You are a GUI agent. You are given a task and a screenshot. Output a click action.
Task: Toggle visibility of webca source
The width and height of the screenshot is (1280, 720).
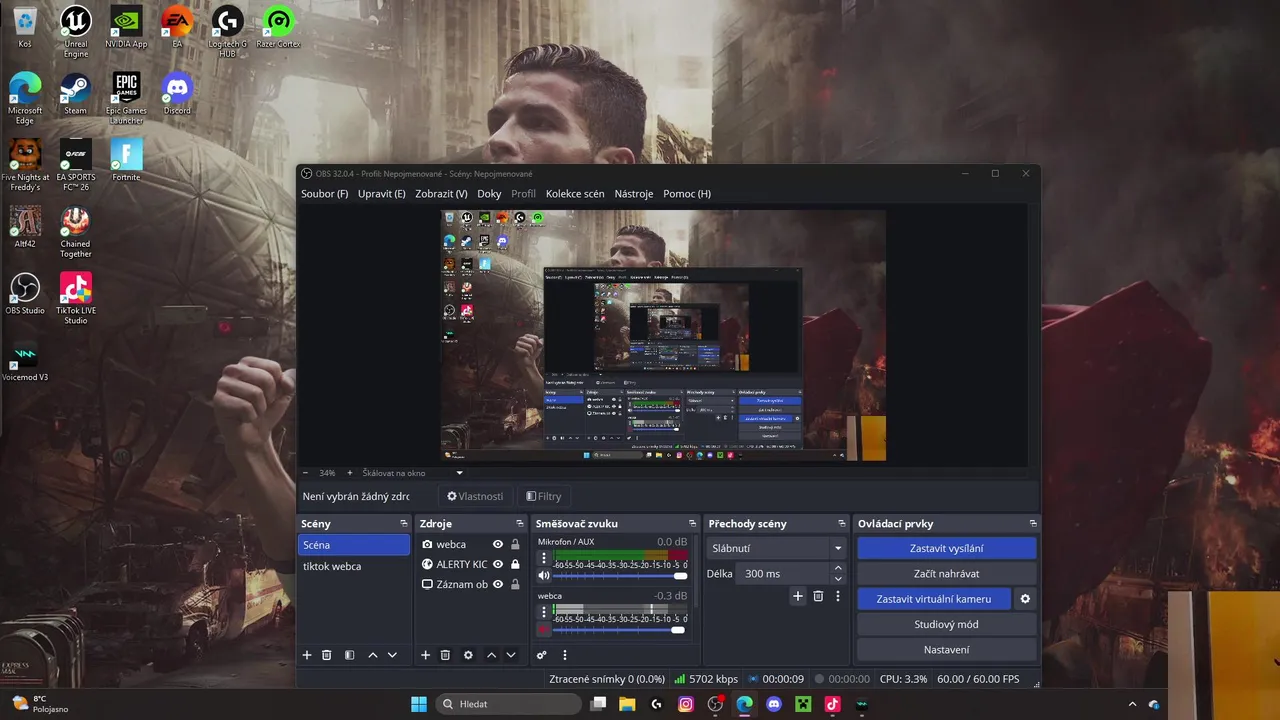pyautogui.click(x=498, y=545)
